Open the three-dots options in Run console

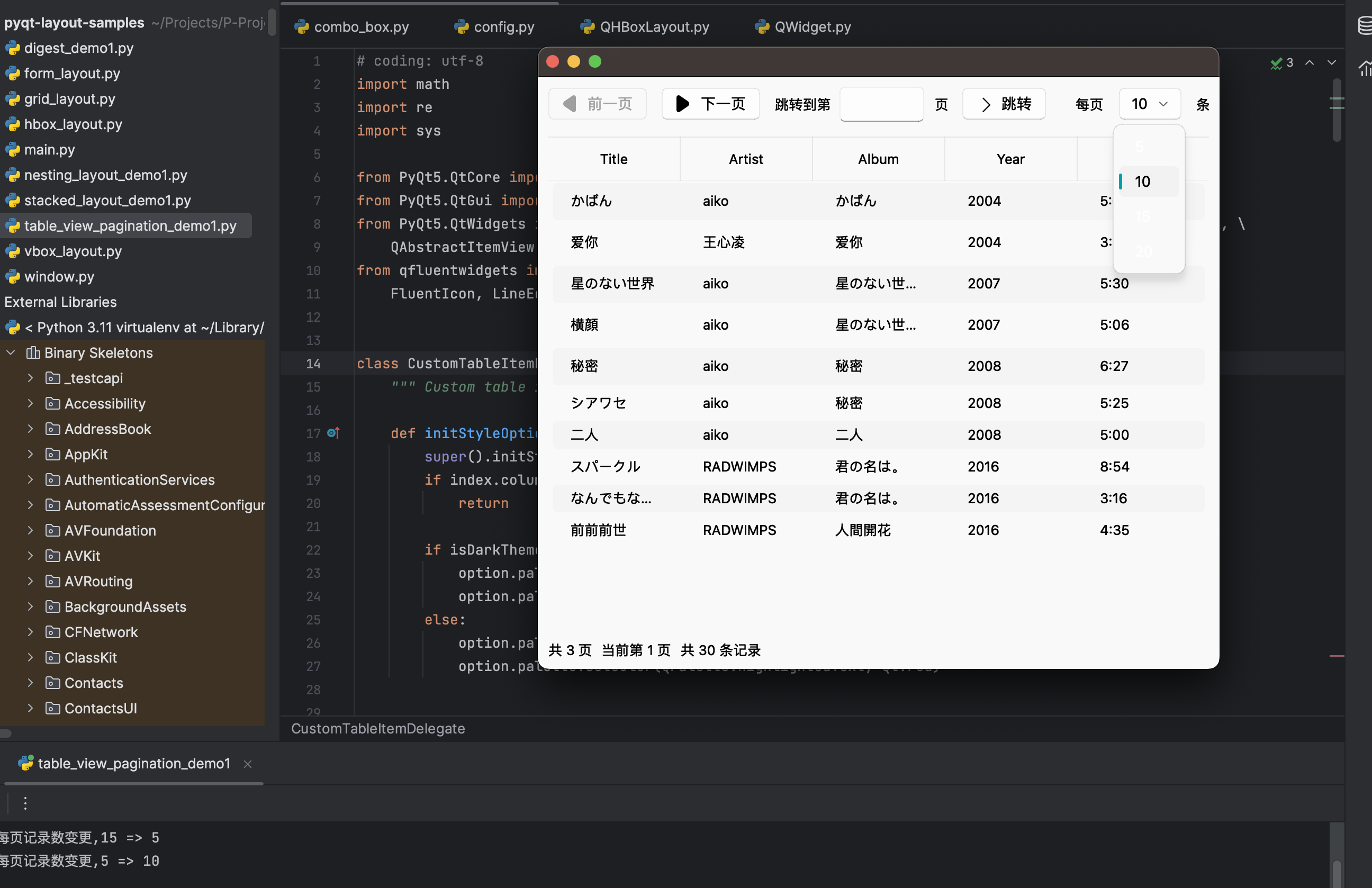pos(25,803)
